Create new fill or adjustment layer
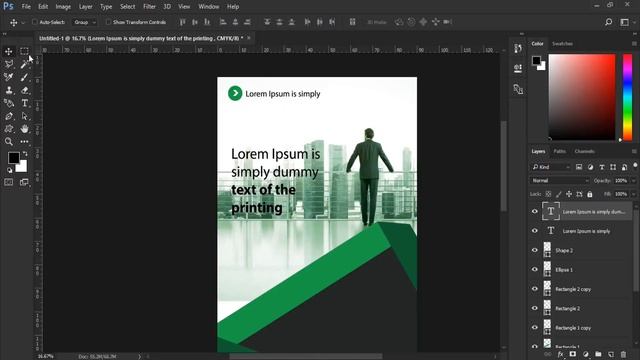 pos(586,354)
